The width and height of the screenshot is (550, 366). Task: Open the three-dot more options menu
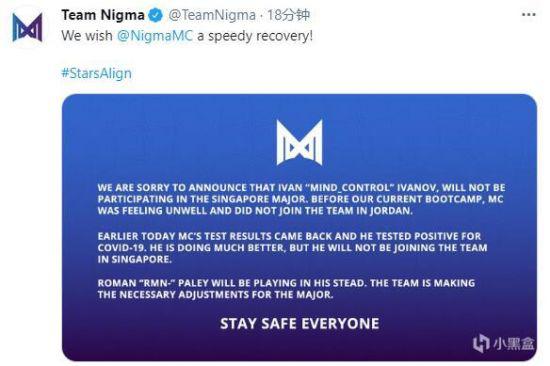tap(528, 15)
